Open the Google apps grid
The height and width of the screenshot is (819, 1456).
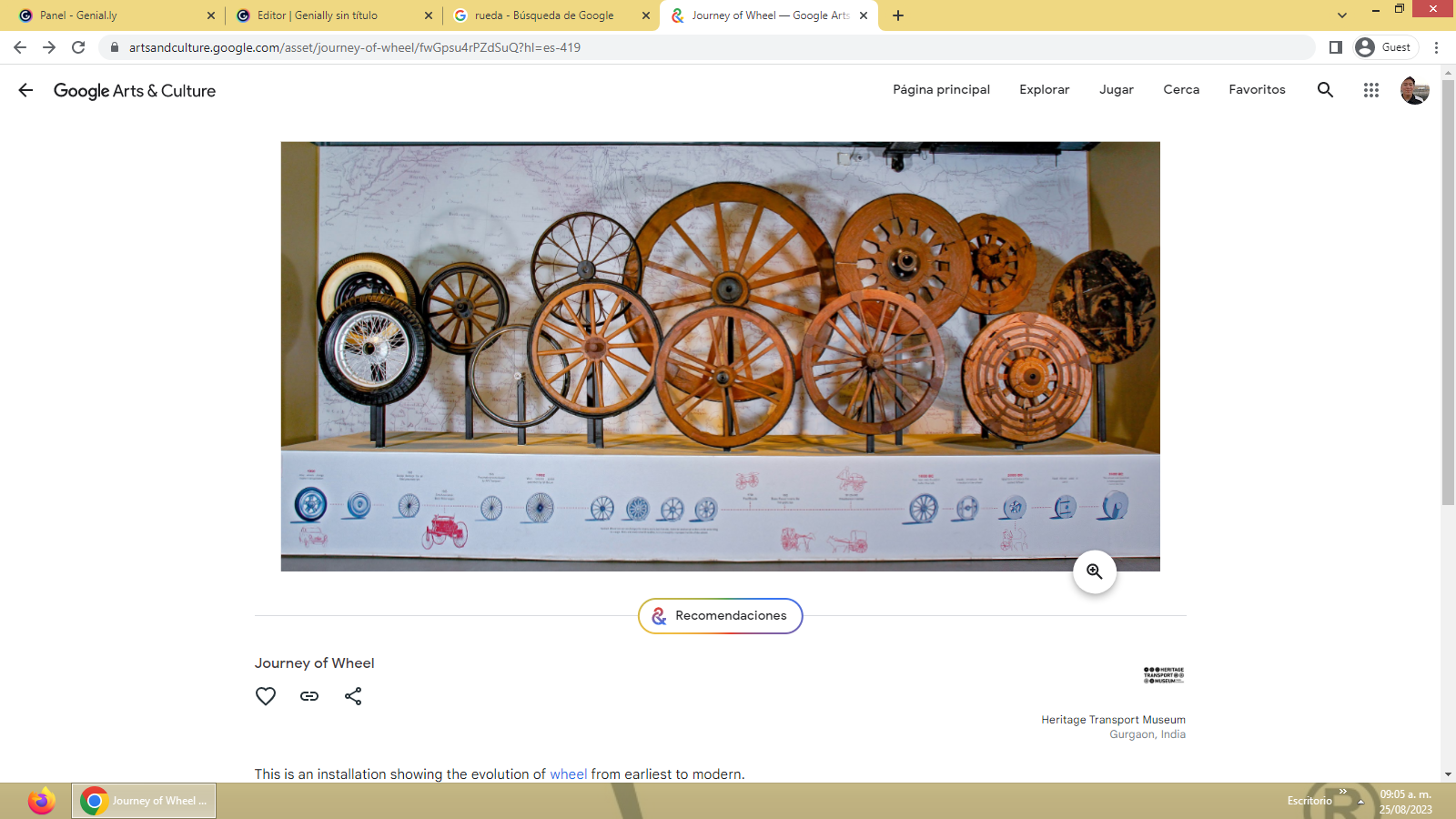tap(1370, 89)
